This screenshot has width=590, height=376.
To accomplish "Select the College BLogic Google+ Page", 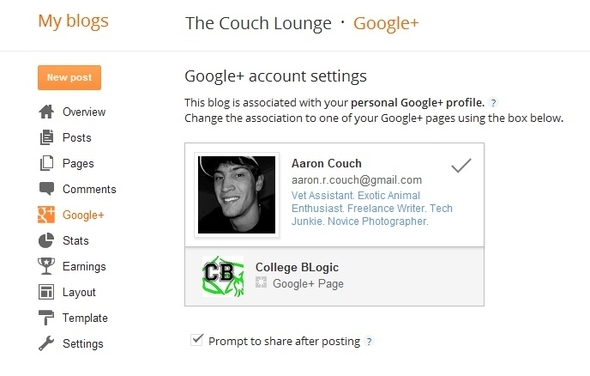I will (334, 276).
